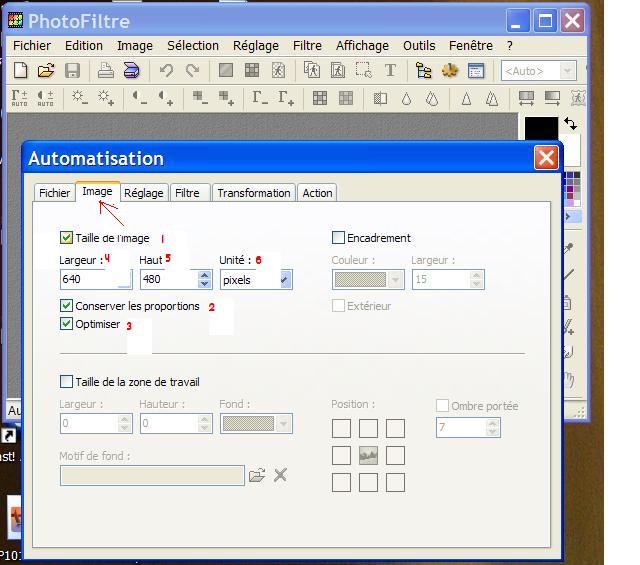
Task: Switch to the Fichier tab in Automatisation
Action: pyautogui.click(x=54, y=193)
